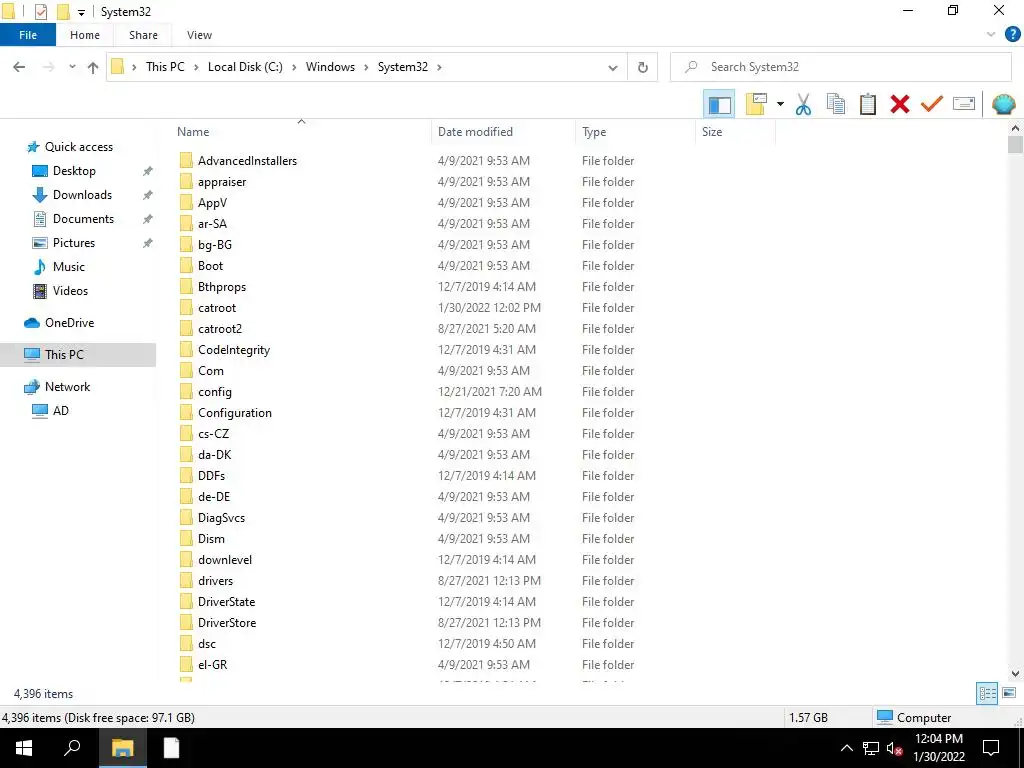1024x768 pixels.
Task: Paste using the clipboard icon
Action: tap(867, 104)
